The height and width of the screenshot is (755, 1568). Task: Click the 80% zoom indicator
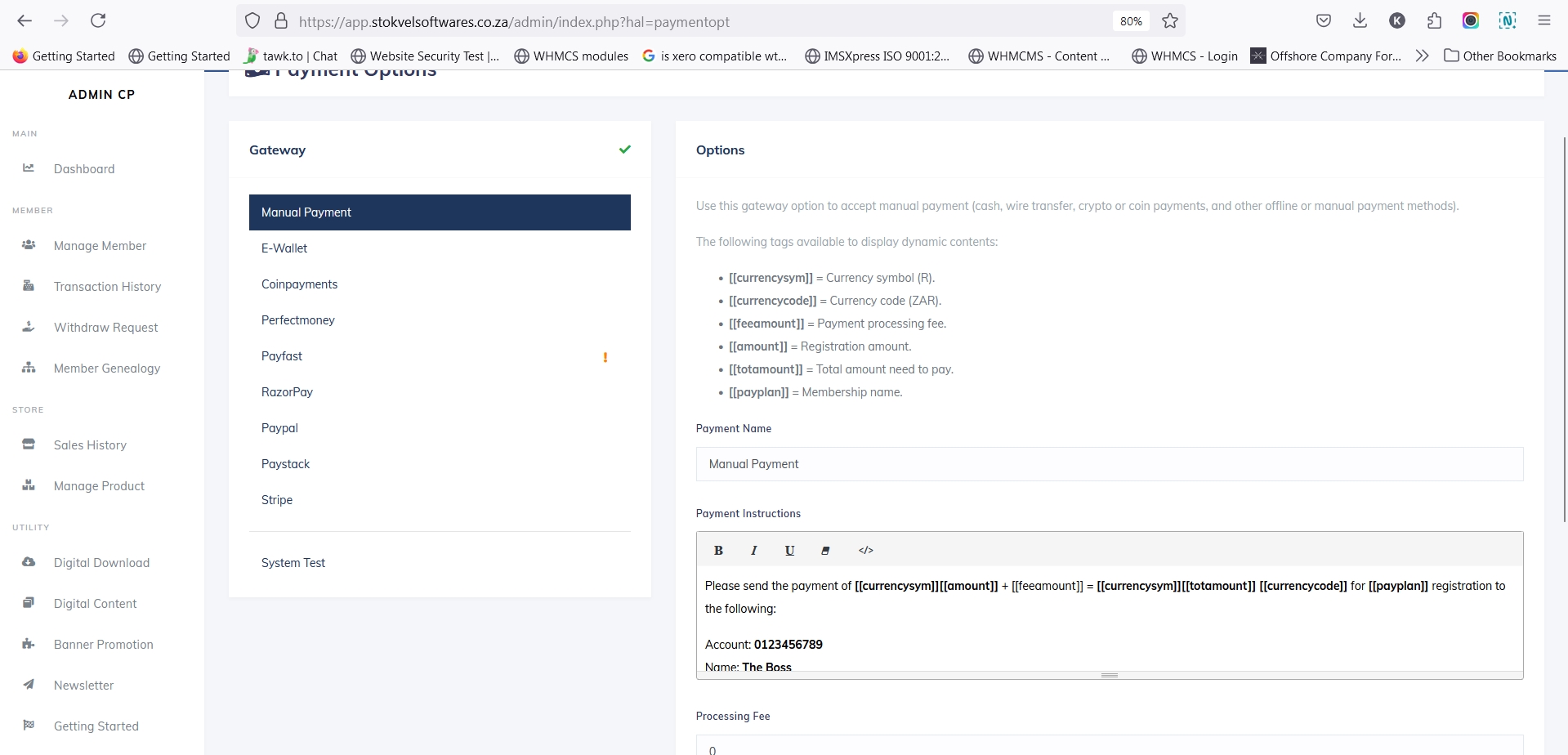1131,21
